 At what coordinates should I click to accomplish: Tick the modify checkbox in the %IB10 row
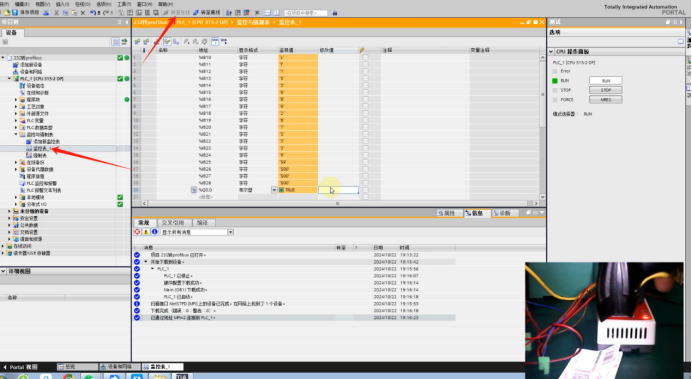click(365, 57)
